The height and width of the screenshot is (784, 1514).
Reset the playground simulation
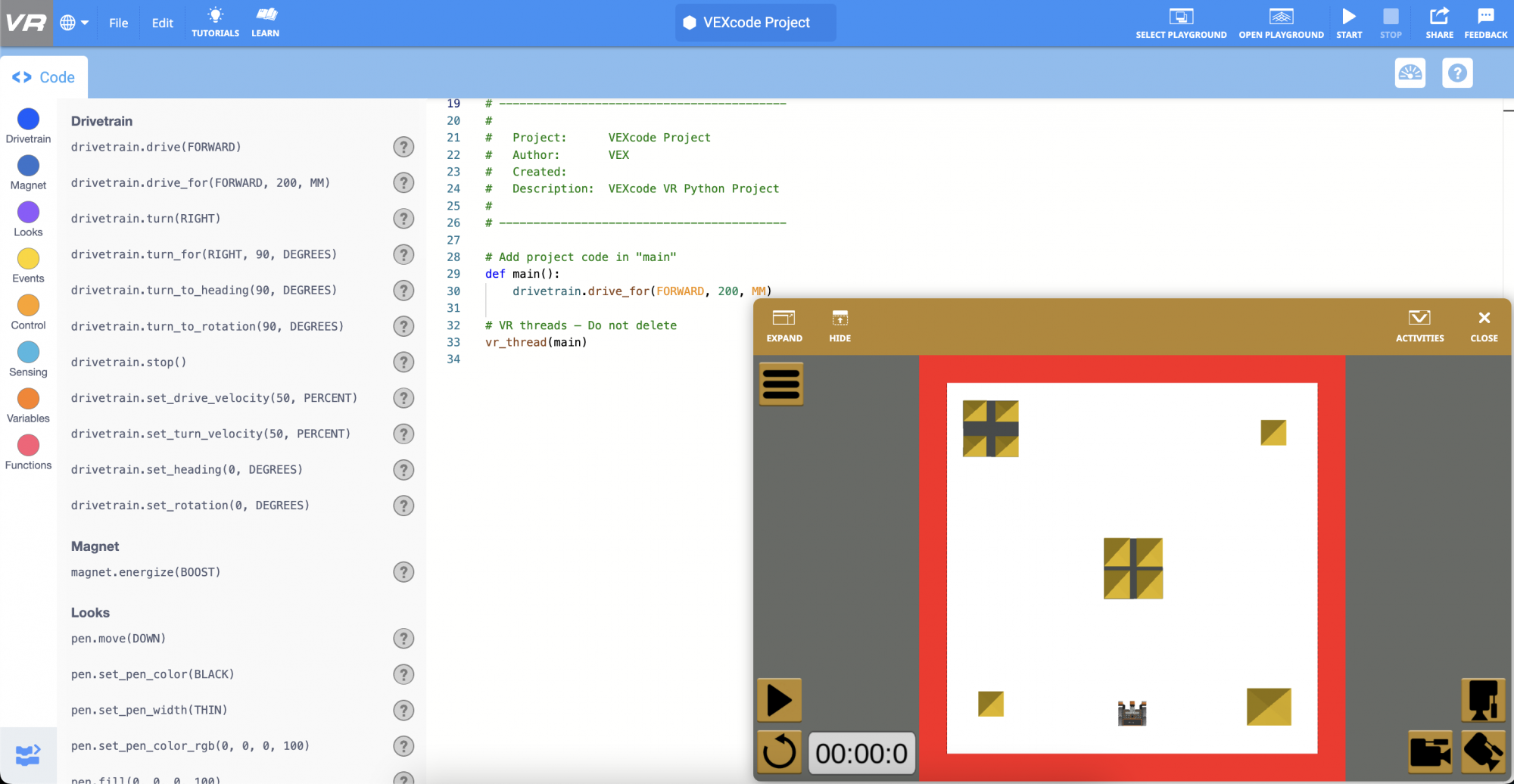pos(779,753)
